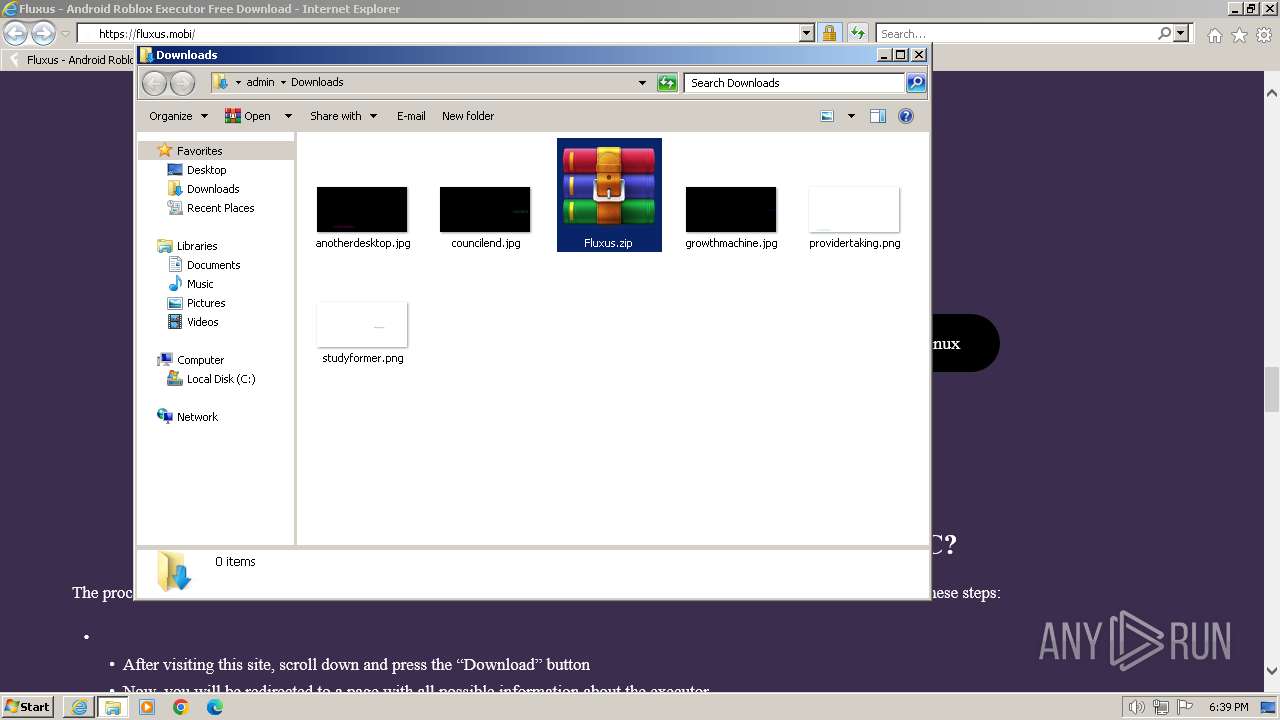Go to the IE home page
The image size is (1280, 720).
coord(1214,35)
